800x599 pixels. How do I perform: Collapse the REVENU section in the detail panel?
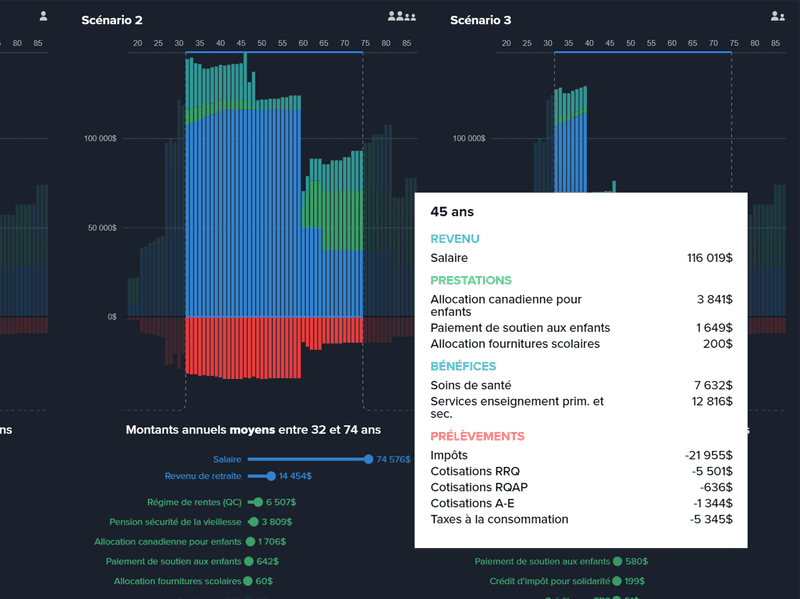tap(456, 239)
